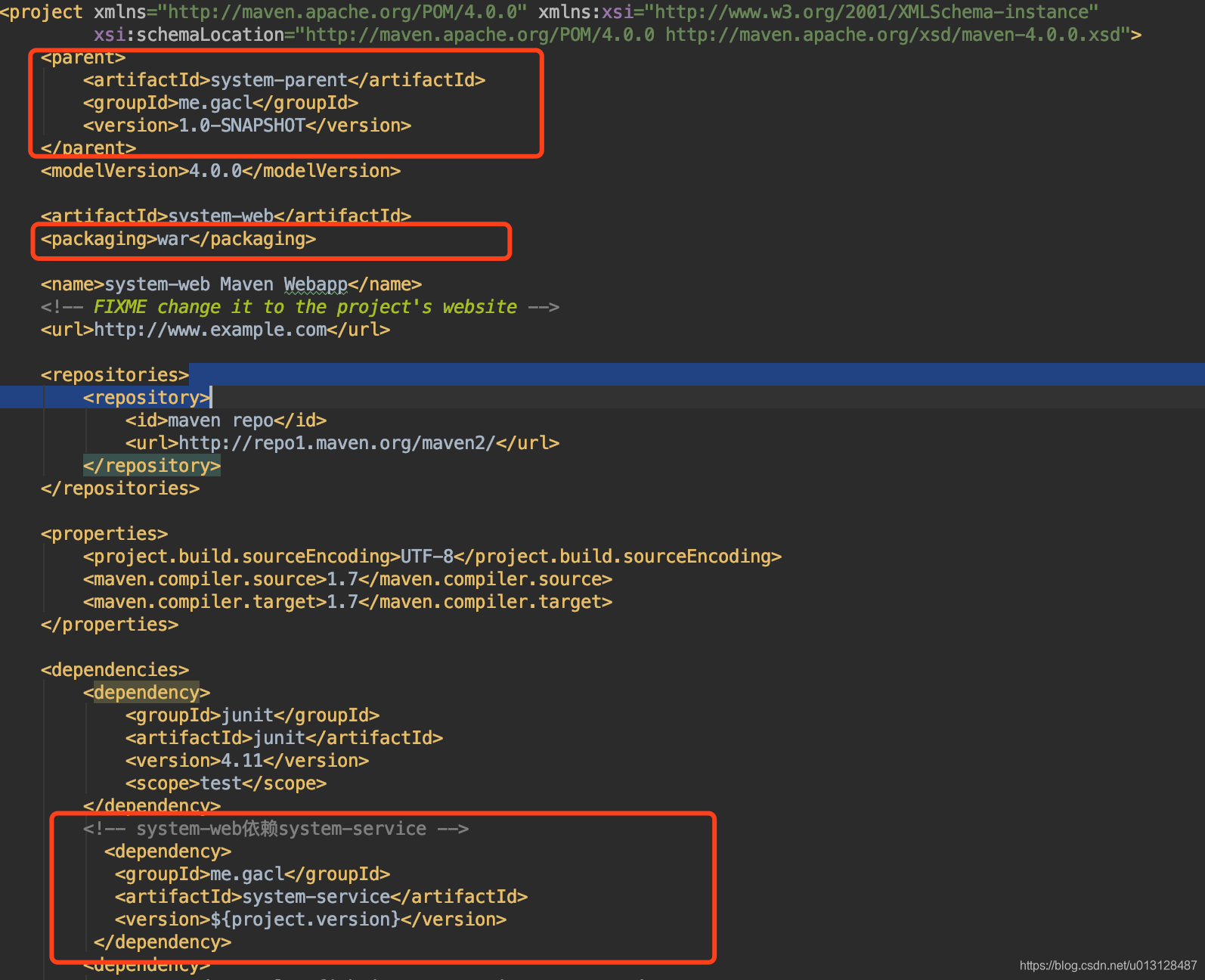The width and height of the screenshot is (1205, 980).
Task: Click the version 1.0-SNAPSHOT line
Action: [x=247, y=126]
